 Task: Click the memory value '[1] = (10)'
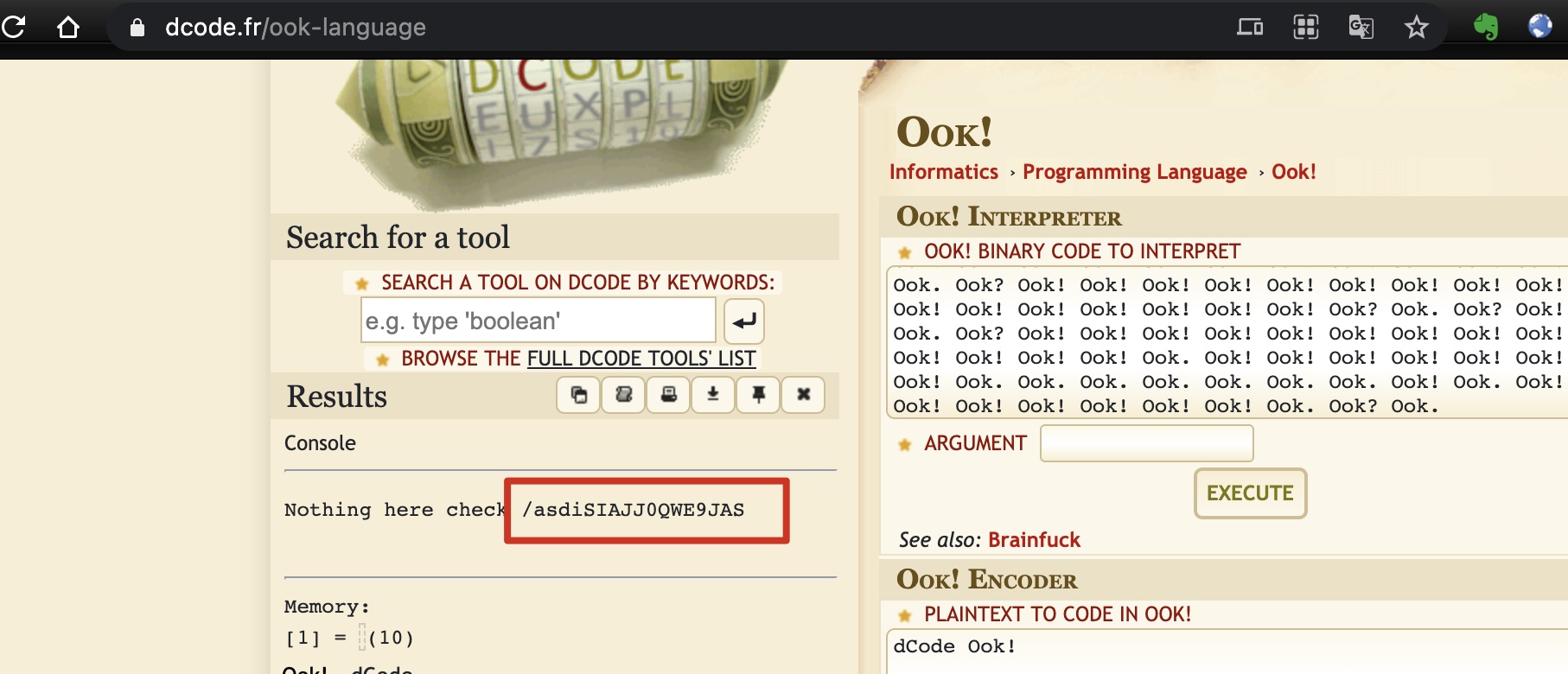pos(349,638)
